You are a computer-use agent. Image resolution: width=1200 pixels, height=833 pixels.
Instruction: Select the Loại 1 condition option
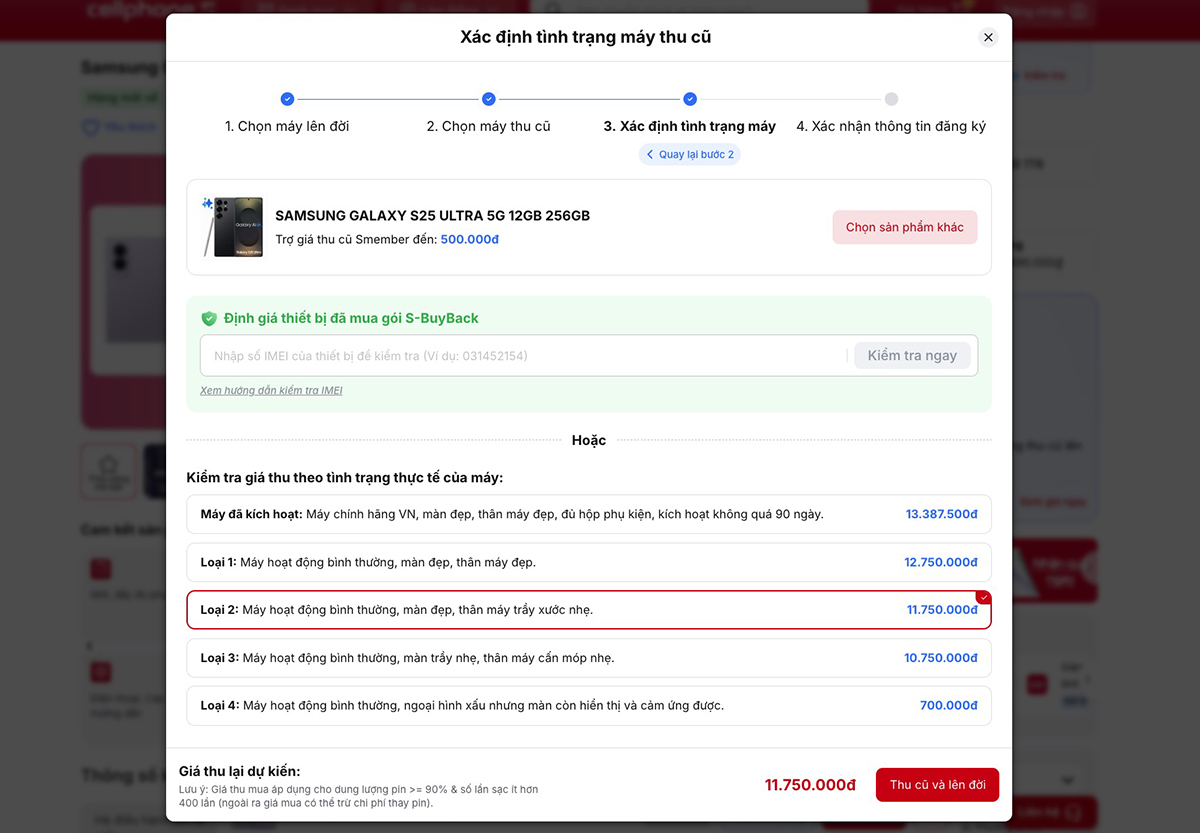click(589, 562)
